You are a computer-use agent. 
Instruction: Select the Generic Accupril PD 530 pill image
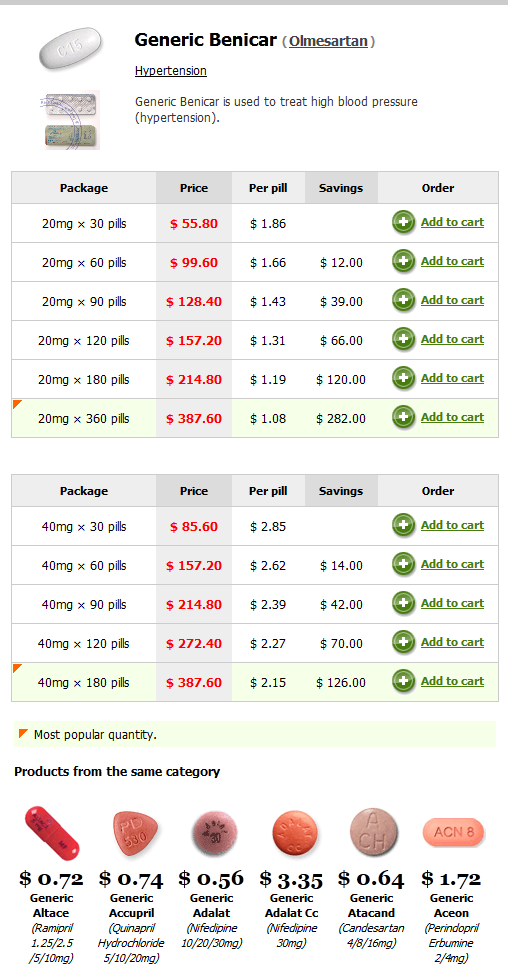coord(132,833)
